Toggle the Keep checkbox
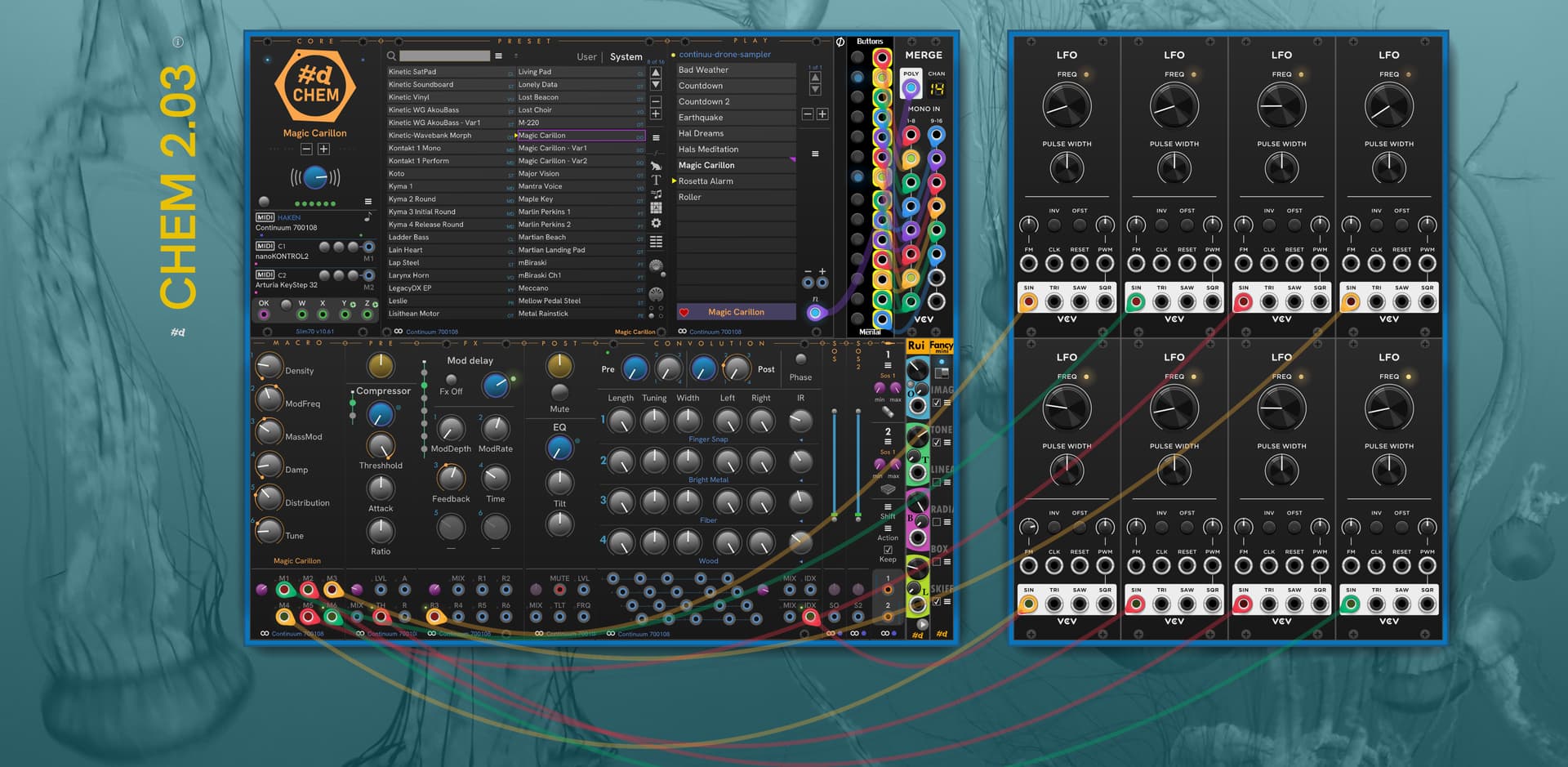The image size is (1568, 767). click(888, 550)
